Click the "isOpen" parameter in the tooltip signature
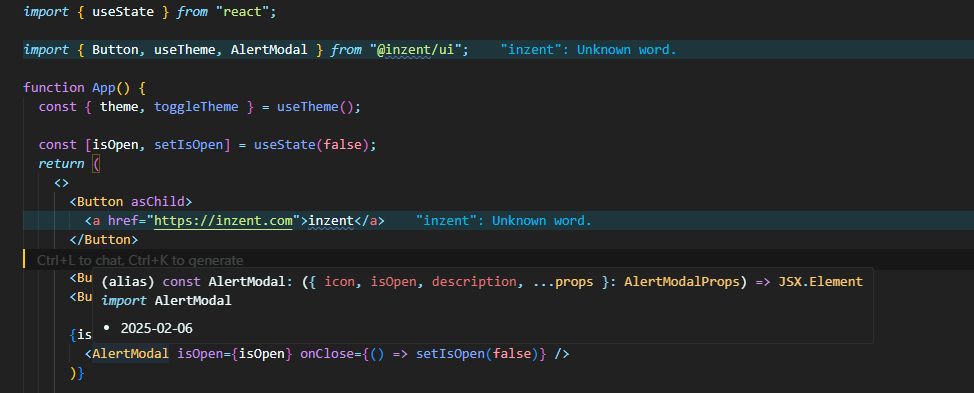The height and width of the screenshot is (393, 974). 393,282
